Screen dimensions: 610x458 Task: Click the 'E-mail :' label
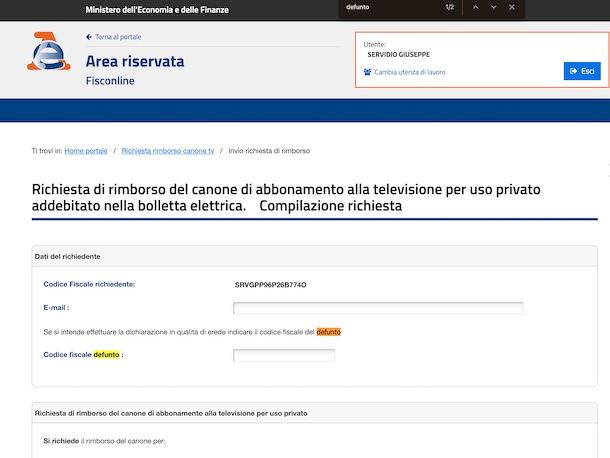(x=56, y=307)
